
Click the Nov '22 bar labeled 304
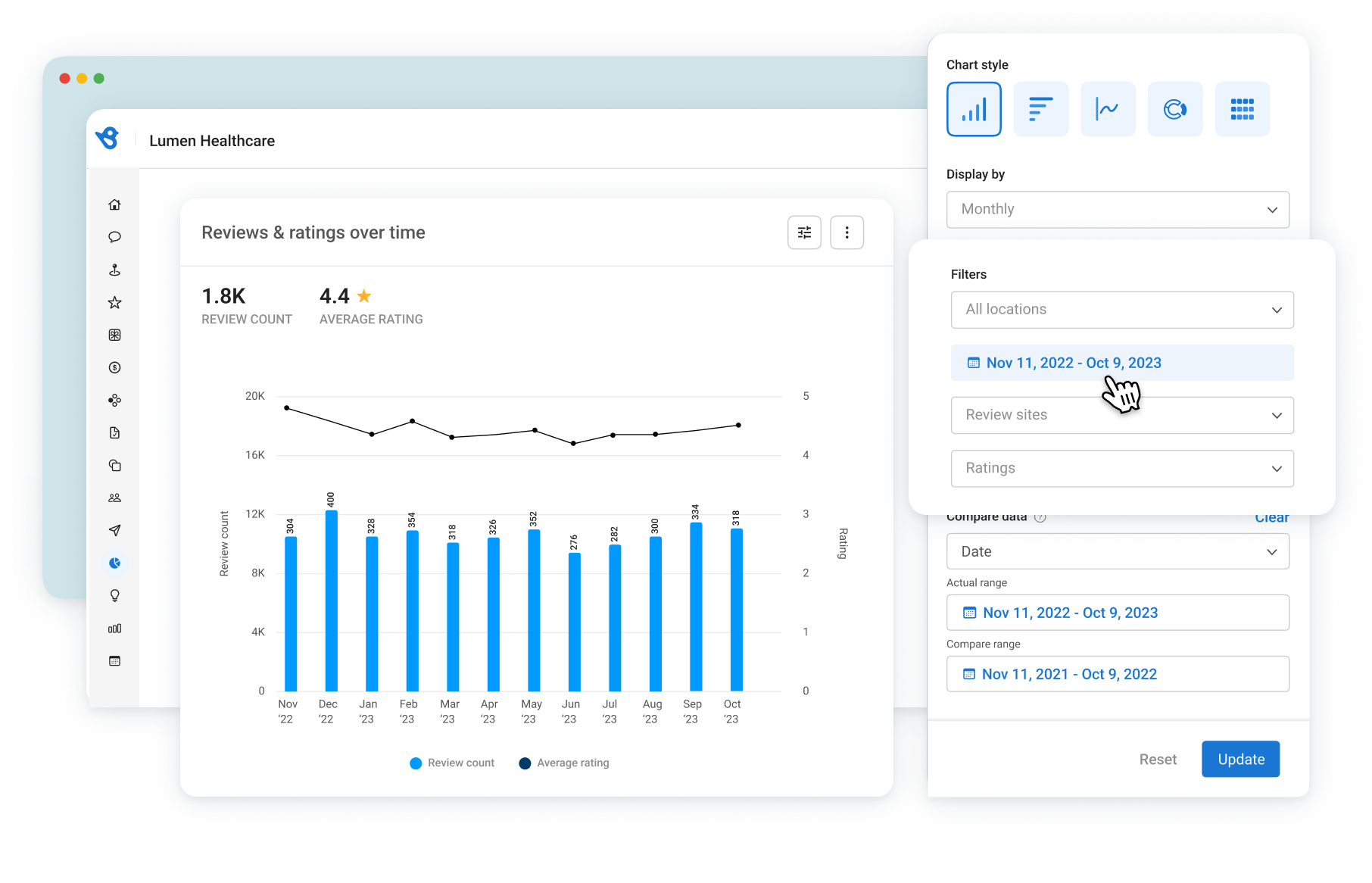tap(291, 613)
